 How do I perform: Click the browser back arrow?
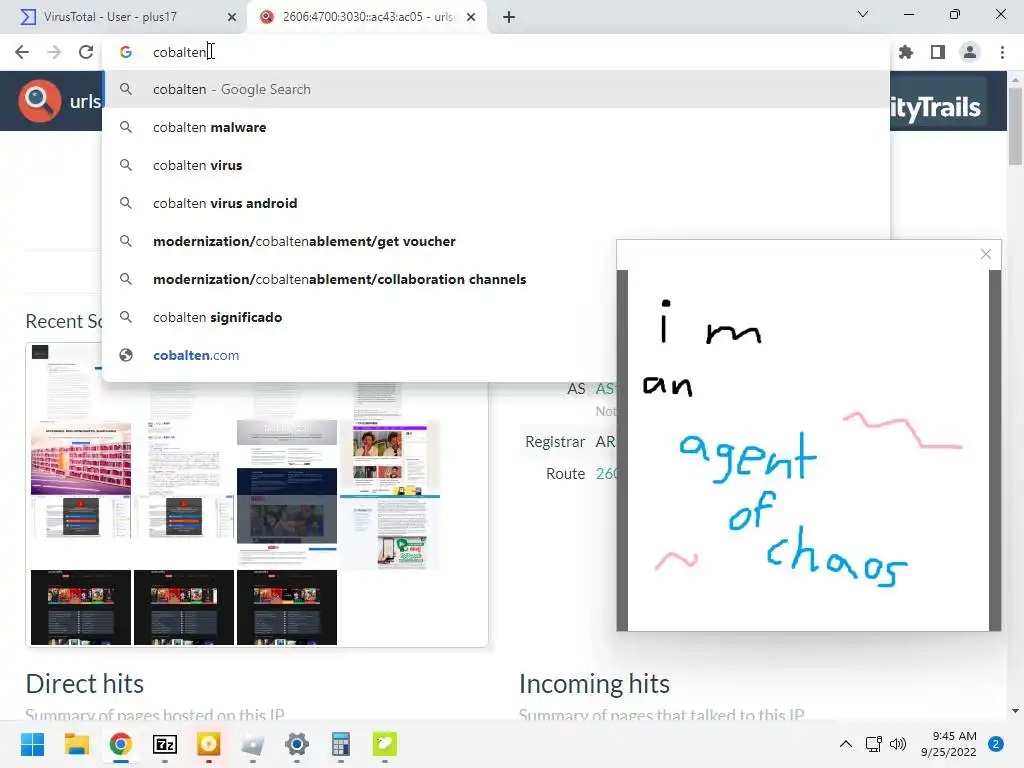point(22,52)
